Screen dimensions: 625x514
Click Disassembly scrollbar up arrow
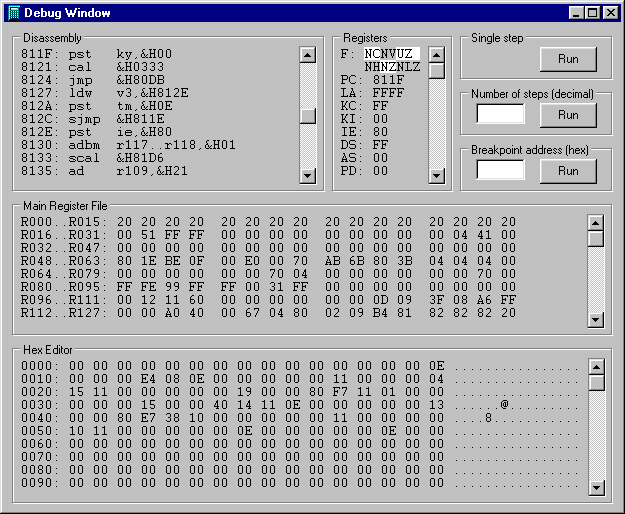coord(307,55)
